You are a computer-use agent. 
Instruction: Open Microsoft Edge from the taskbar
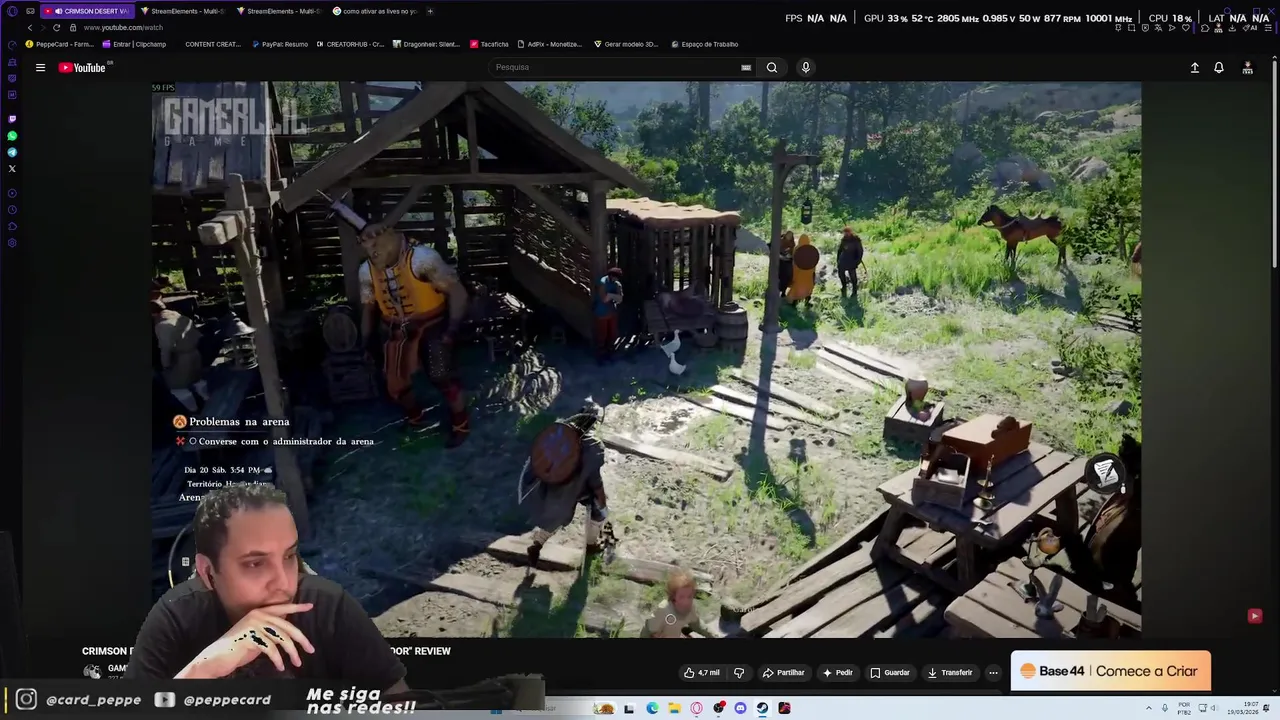coord(652,708)
